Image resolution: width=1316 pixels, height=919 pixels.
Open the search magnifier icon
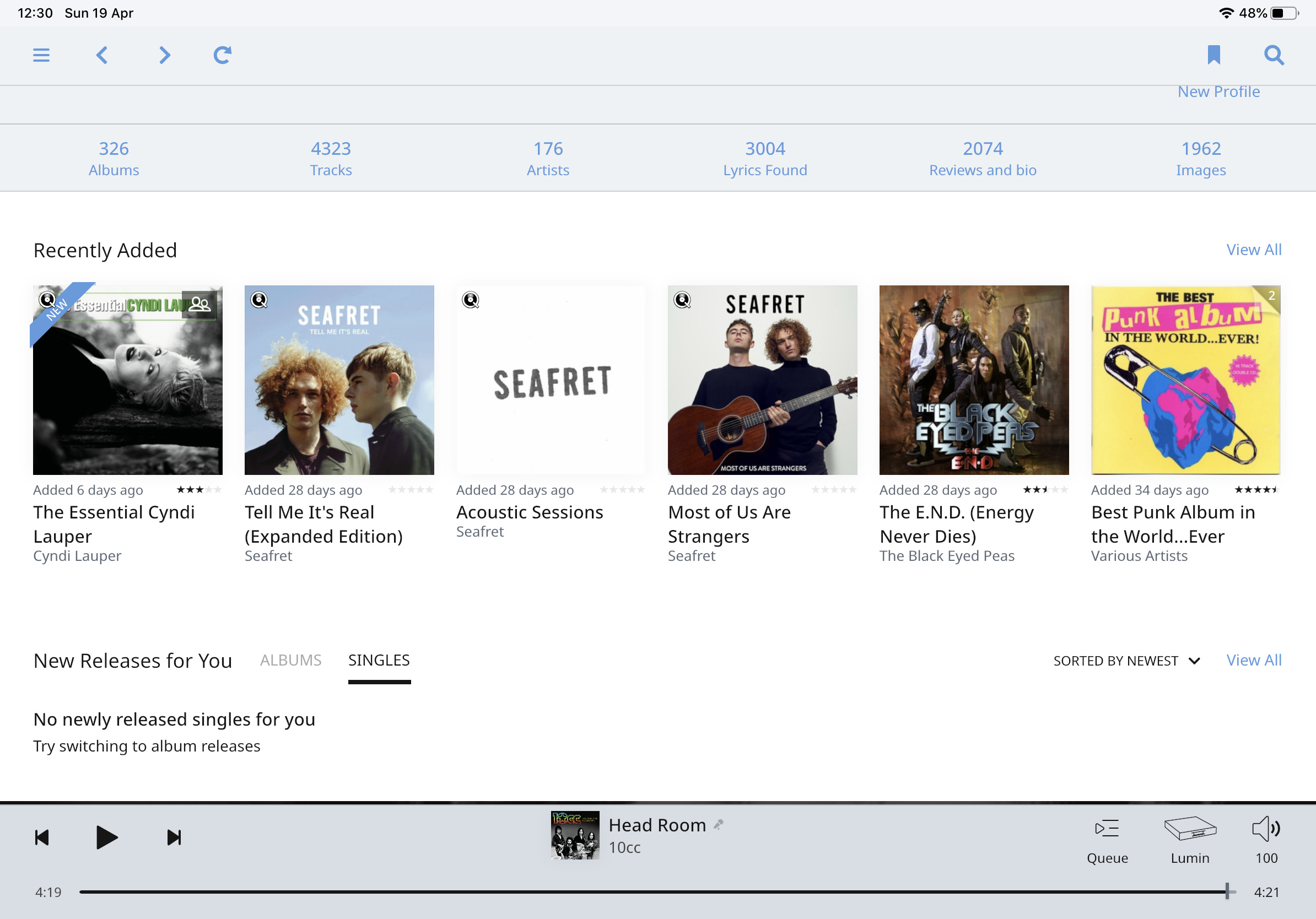click(x=1274, y=55)
